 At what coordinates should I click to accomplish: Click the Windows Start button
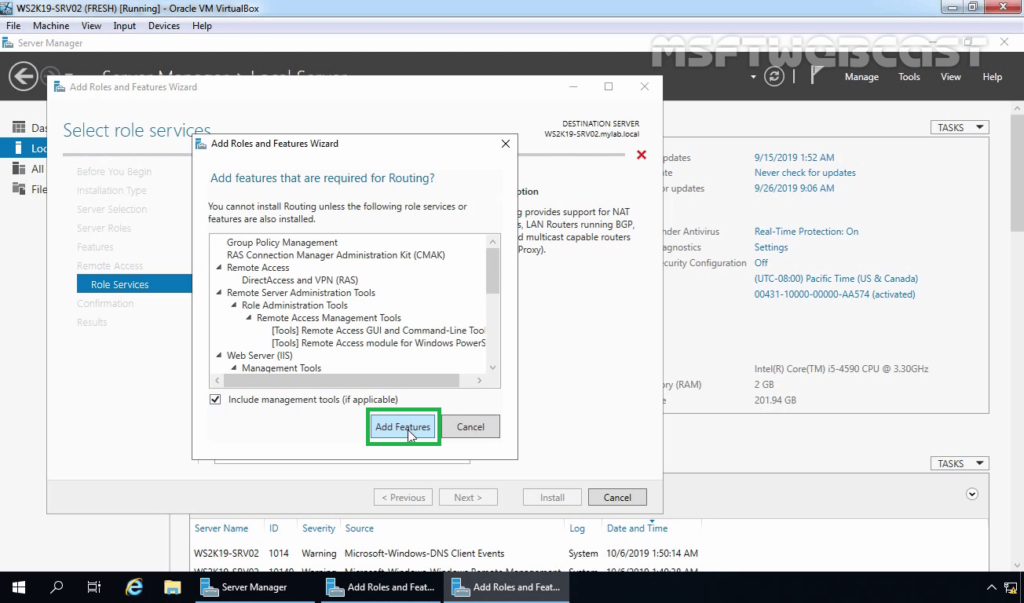click(19, 587)
